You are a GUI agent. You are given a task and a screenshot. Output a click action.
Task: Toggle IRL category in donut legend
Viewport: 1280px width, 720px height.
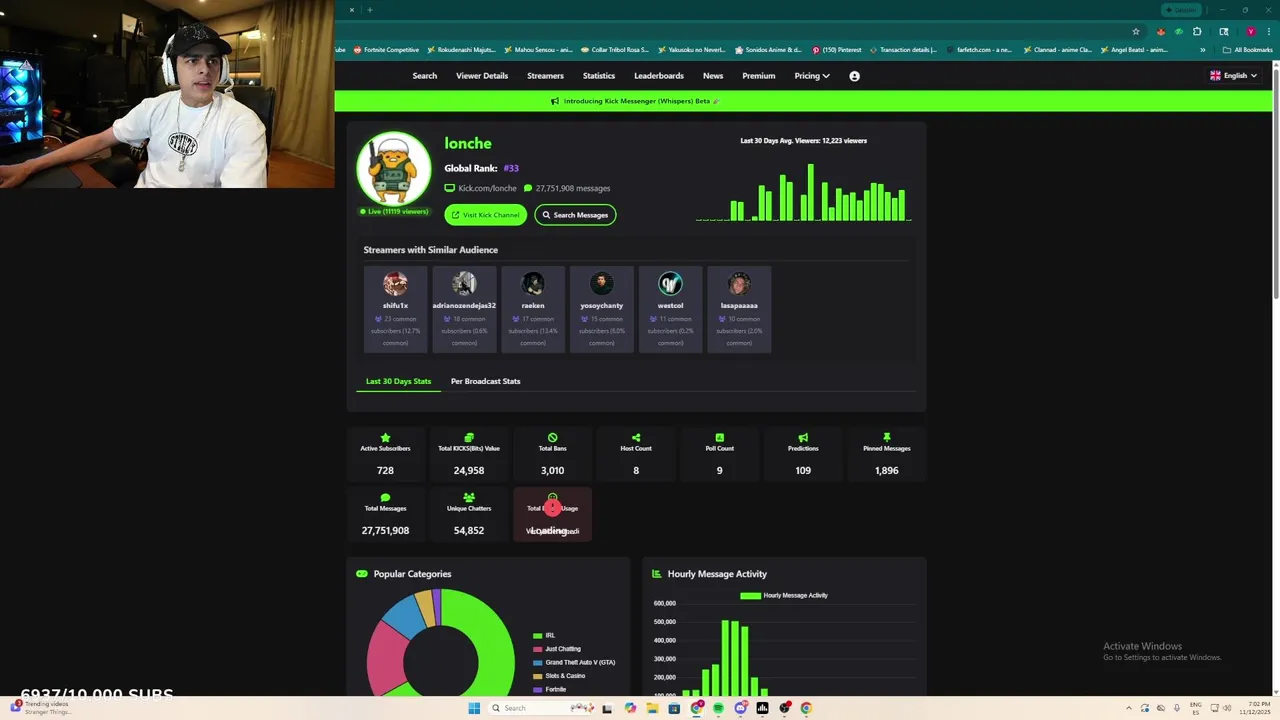pyautogui.click(x=544, y=636)
